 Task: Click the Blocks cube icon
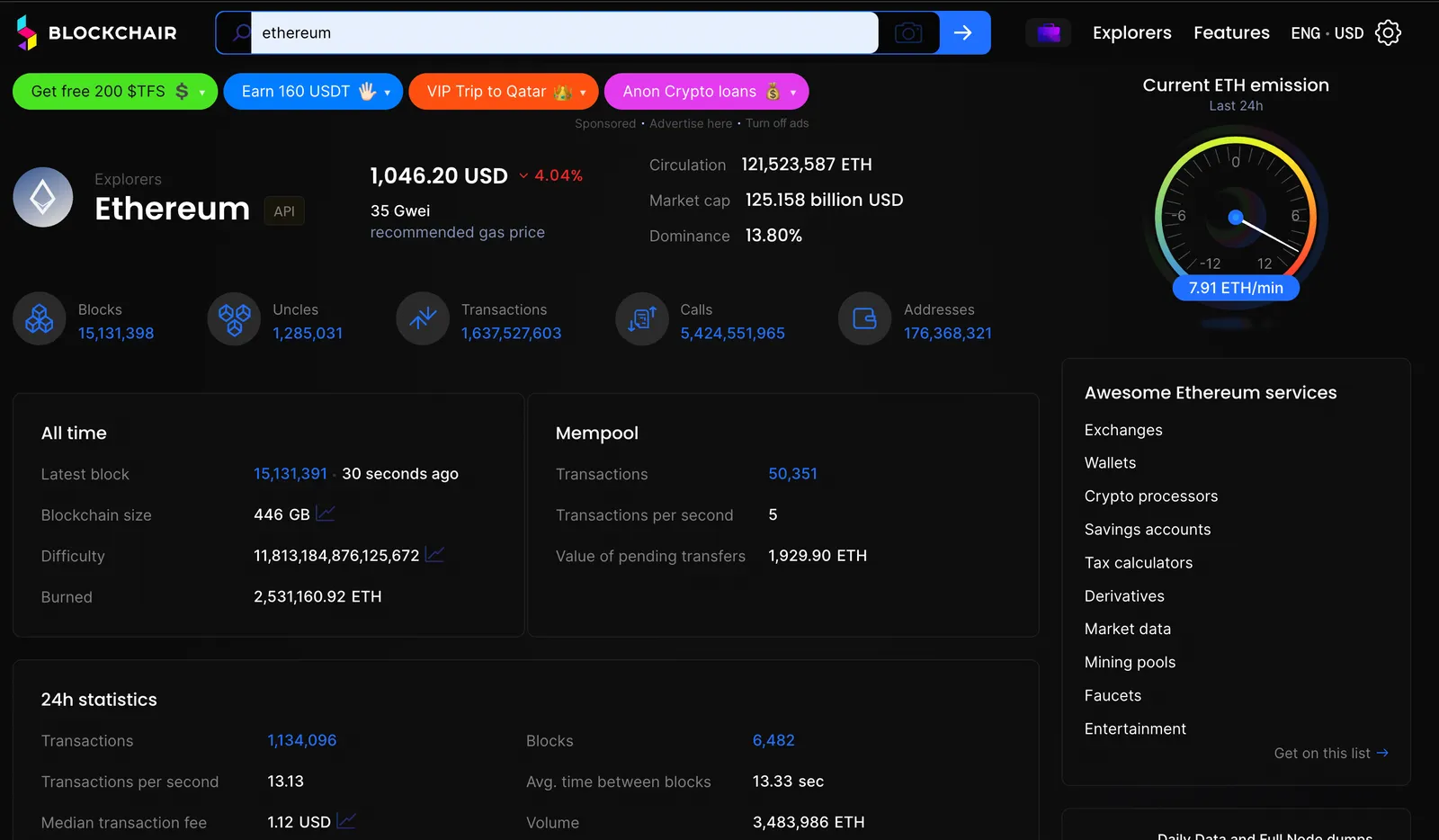pos(40,318)
